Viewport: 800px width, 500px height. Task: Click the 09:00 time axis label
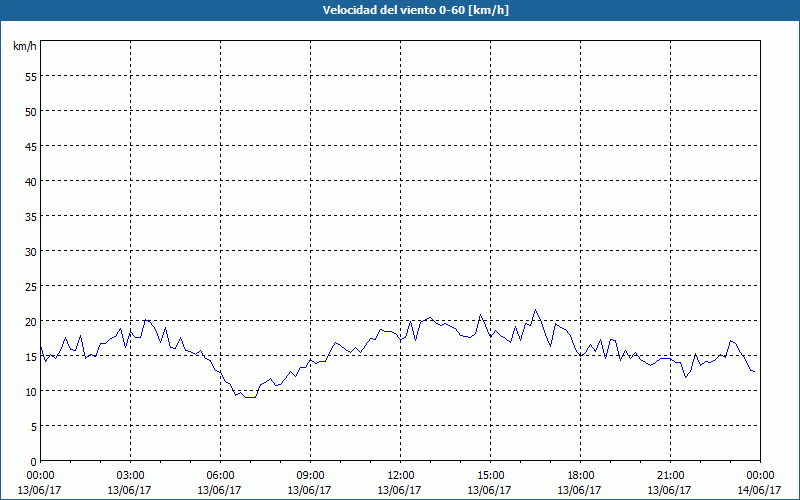tap(310, 476)
